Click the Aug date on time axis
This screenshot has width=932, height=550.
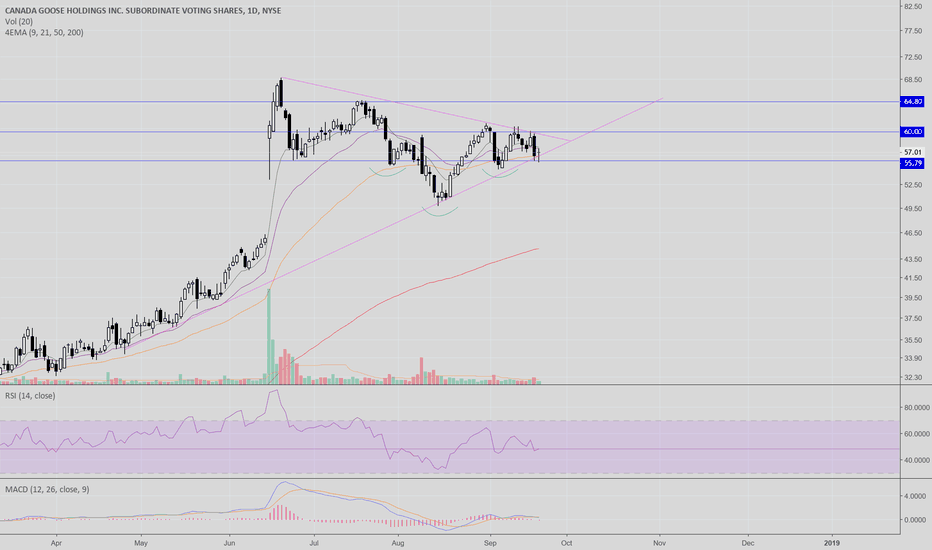coord(398,543)
